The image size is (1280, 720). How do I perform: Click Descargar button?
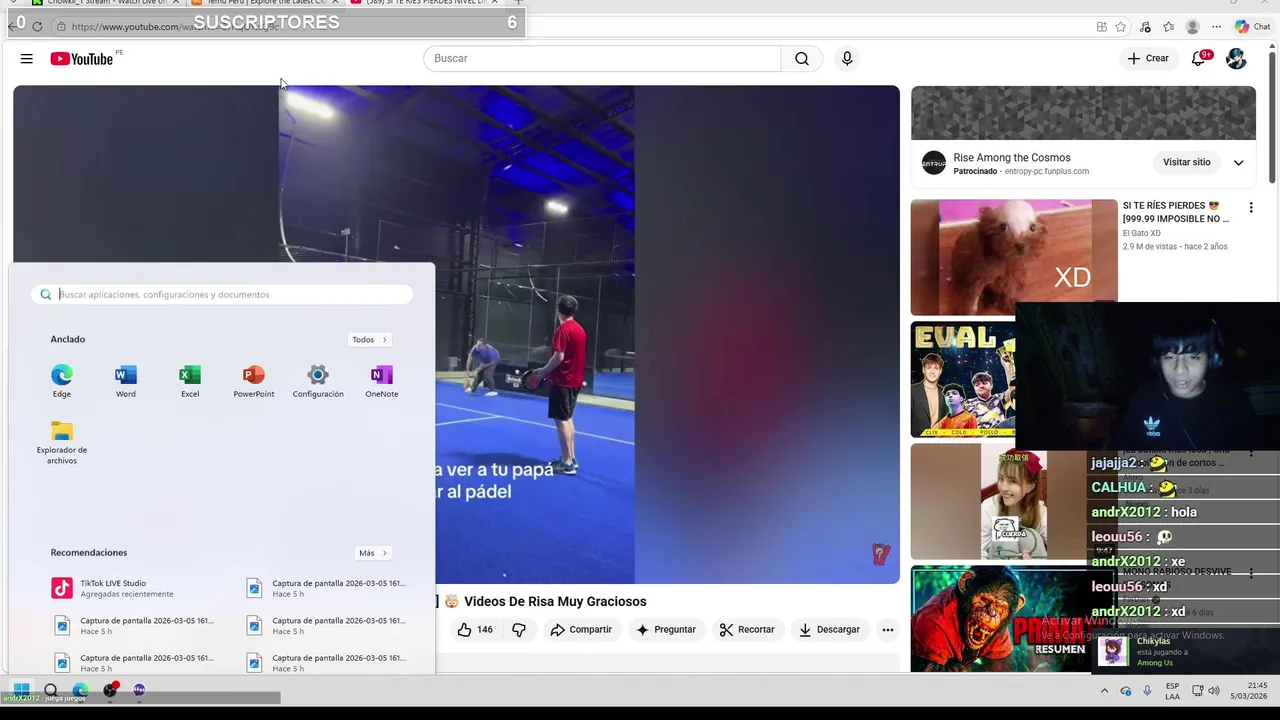[x=829, y=630]
